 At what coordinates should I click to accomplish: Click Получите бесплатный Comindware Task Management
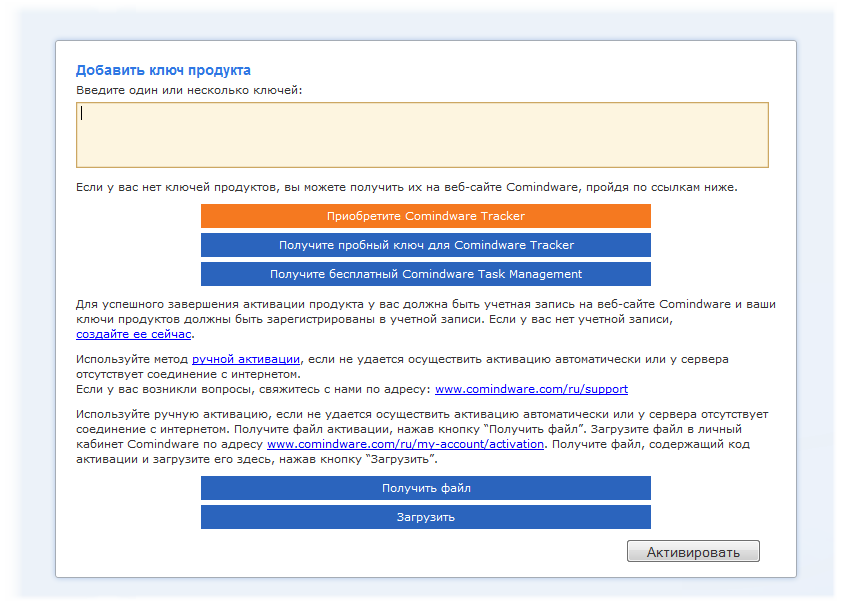pyautogui.click(x=426, y=274)
